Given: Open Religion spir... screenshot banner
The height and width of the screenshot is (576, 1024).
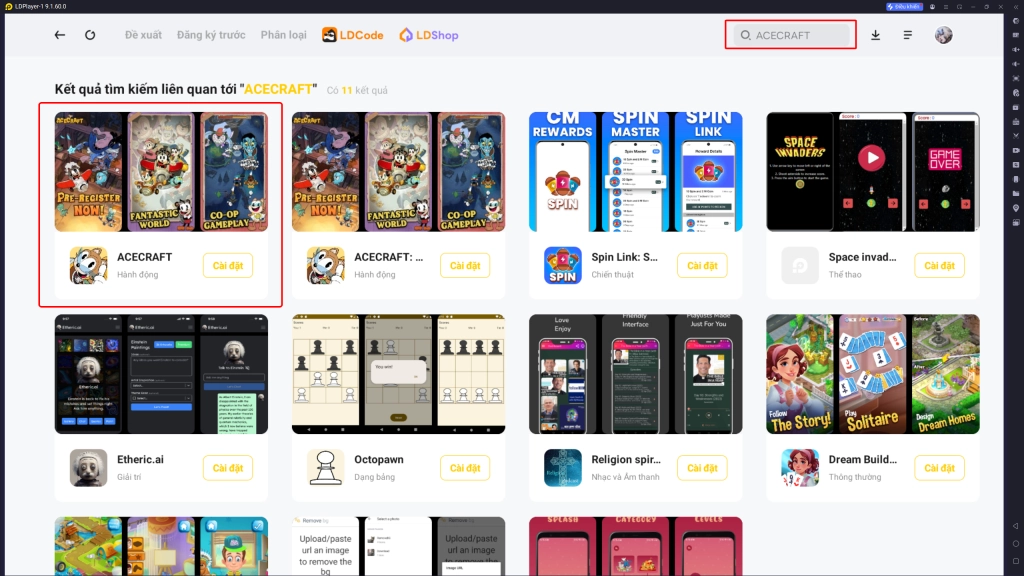Looking at the screenshot, I should (635, 374).
